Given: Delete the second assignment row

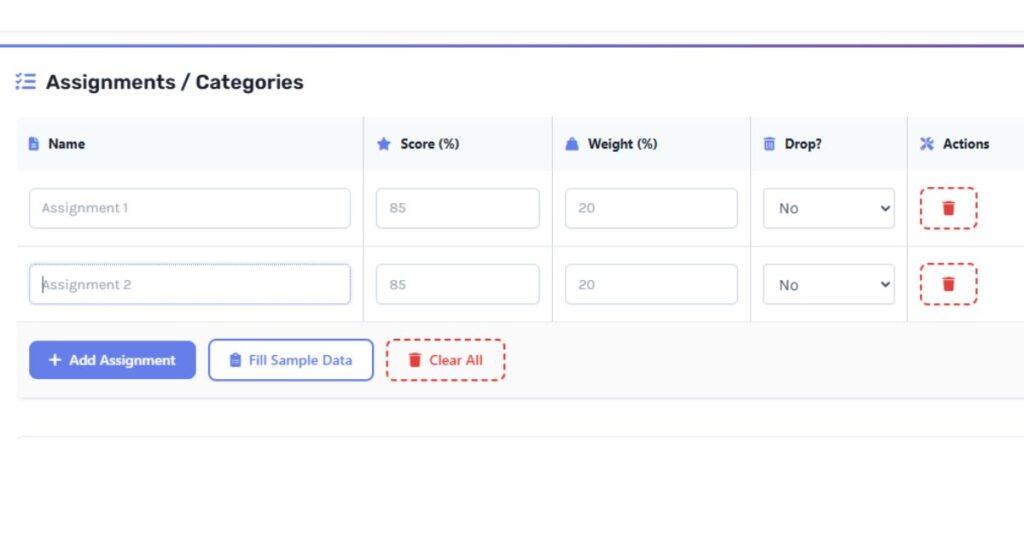Looking at the screenshot, I should tap(948, 284).
